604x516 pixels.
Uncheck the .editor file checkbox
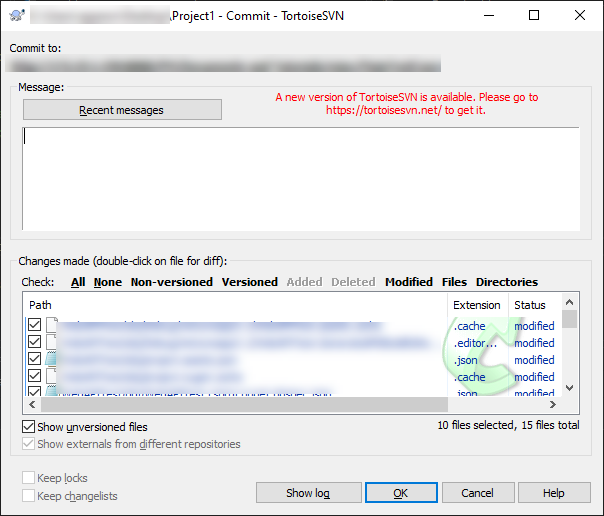pyautogui.click(x=34, y=342)
